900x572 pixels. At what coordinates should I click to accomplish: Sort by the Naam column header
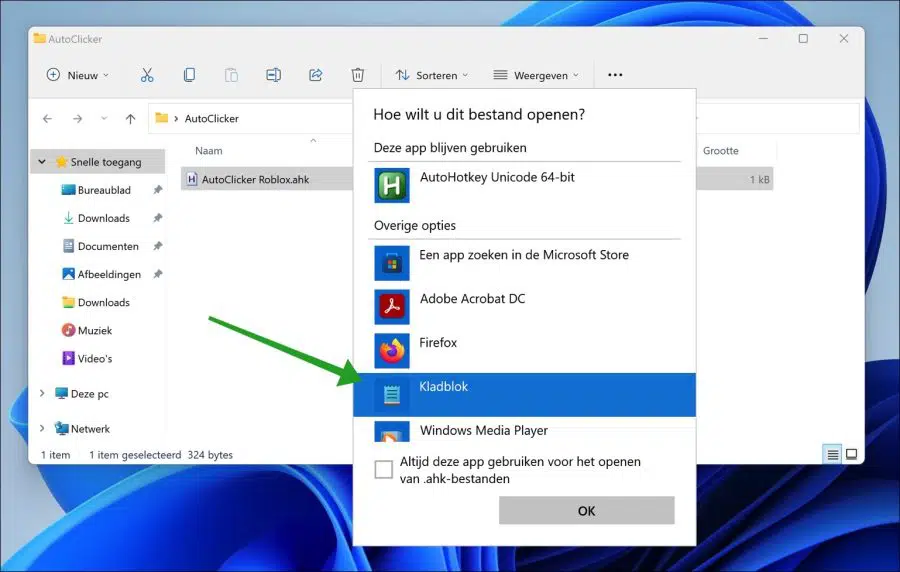click(x=208, y=151)
